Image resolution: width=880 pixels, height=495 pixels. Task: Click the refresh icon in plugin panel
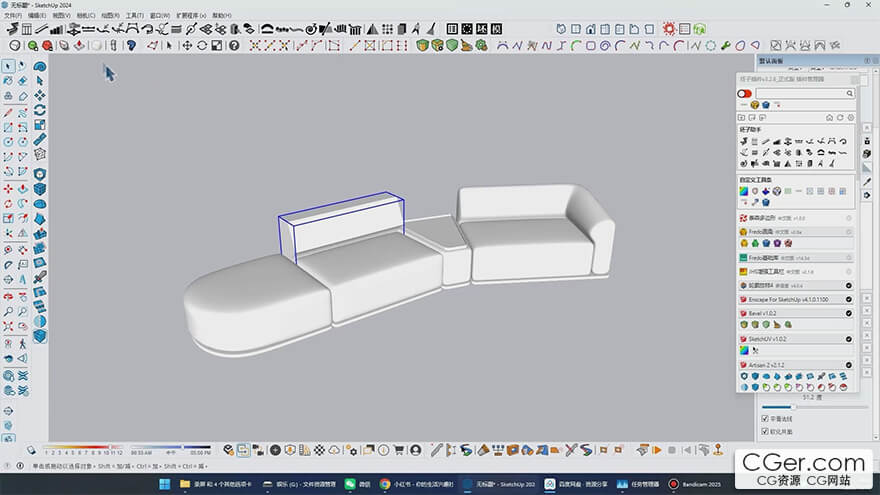click(x=840, y=118)
